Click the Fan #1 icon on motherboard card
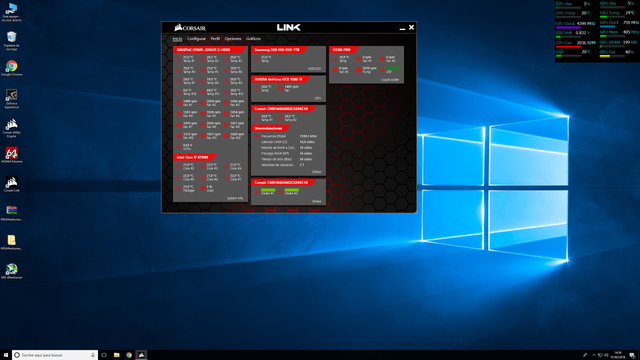640x360 pixels. (x=179, y=103)
